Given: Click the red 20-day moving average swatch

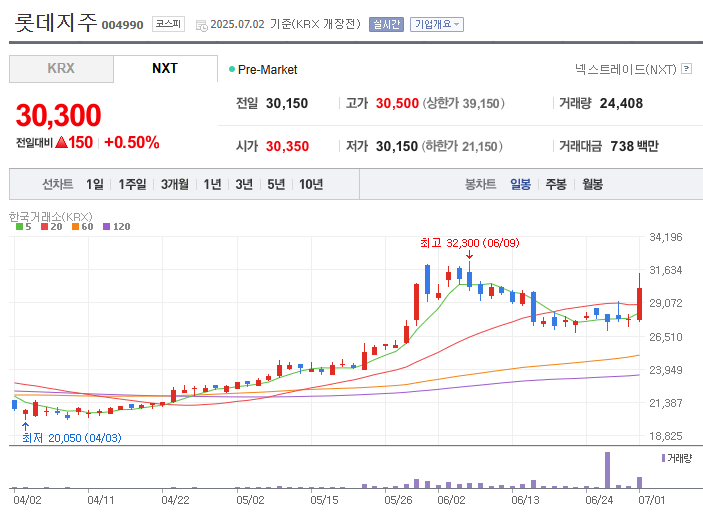Looking at the screenshot, I should pyautogui.click(x=44, y=227).
